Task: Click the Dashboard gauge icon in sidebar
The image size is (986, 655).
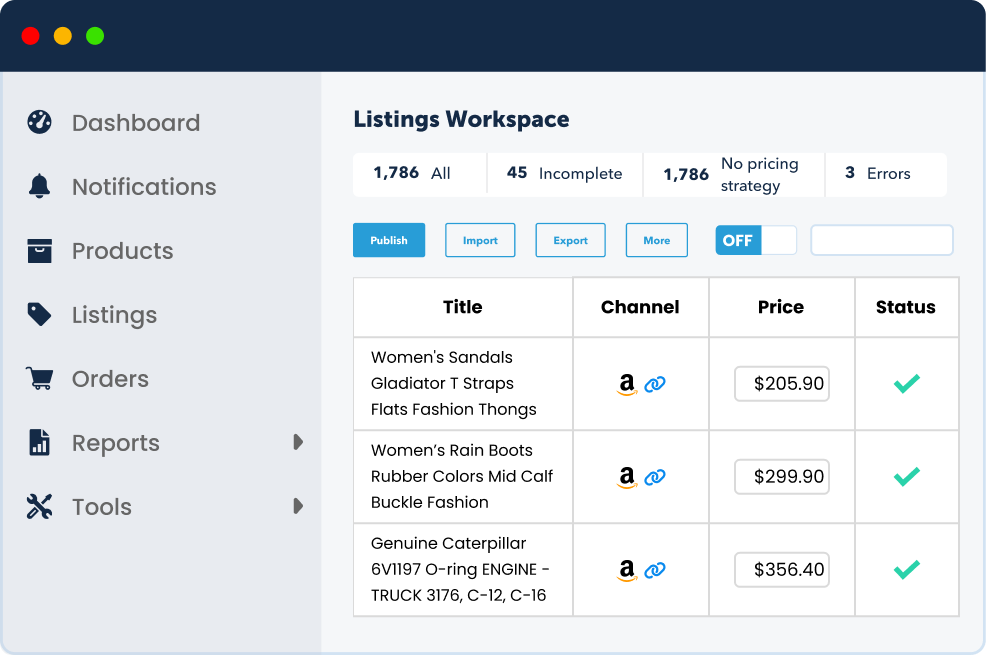Action: tap(39, 122)
